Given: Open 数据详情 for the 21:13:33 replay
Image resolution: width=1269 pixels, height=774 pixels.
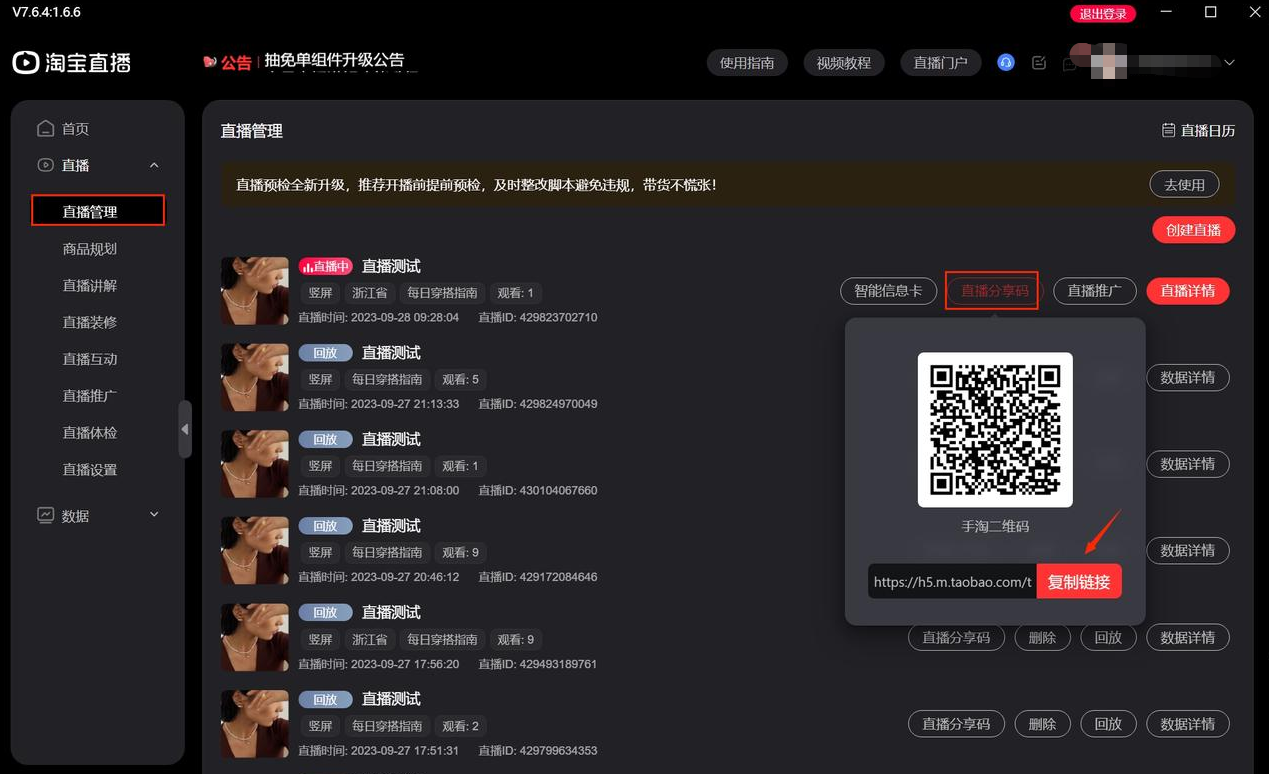Looking at the screenshot, I should pos(1188,377).
